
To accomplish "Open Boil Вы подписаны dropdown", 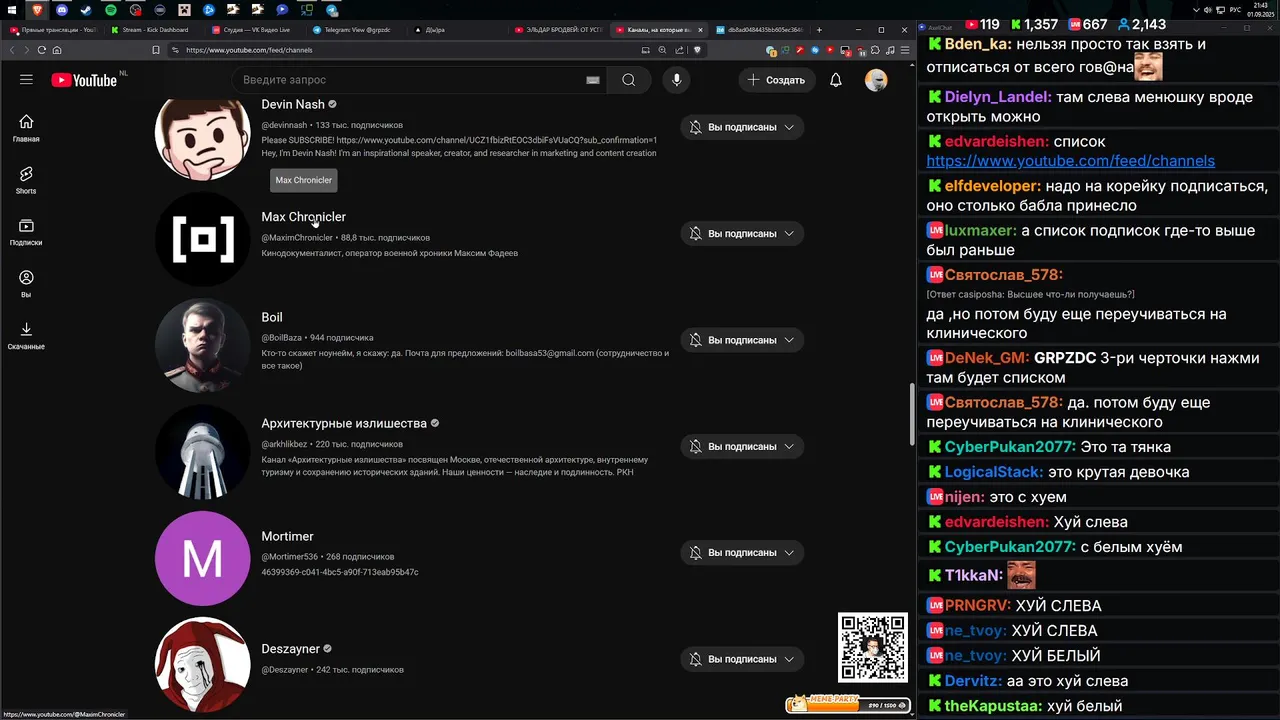I will (742, 340).
